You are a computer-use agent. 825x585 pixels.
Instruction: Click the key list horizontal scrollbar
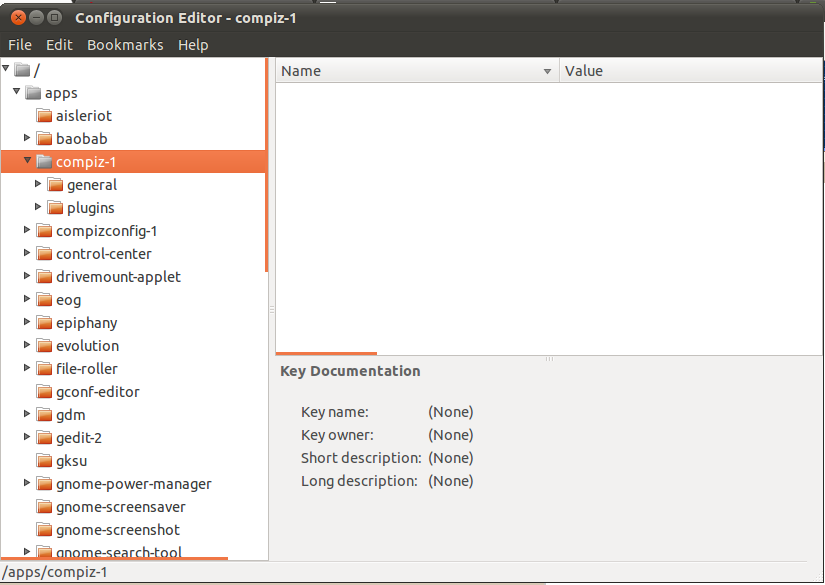click(326, 354)
